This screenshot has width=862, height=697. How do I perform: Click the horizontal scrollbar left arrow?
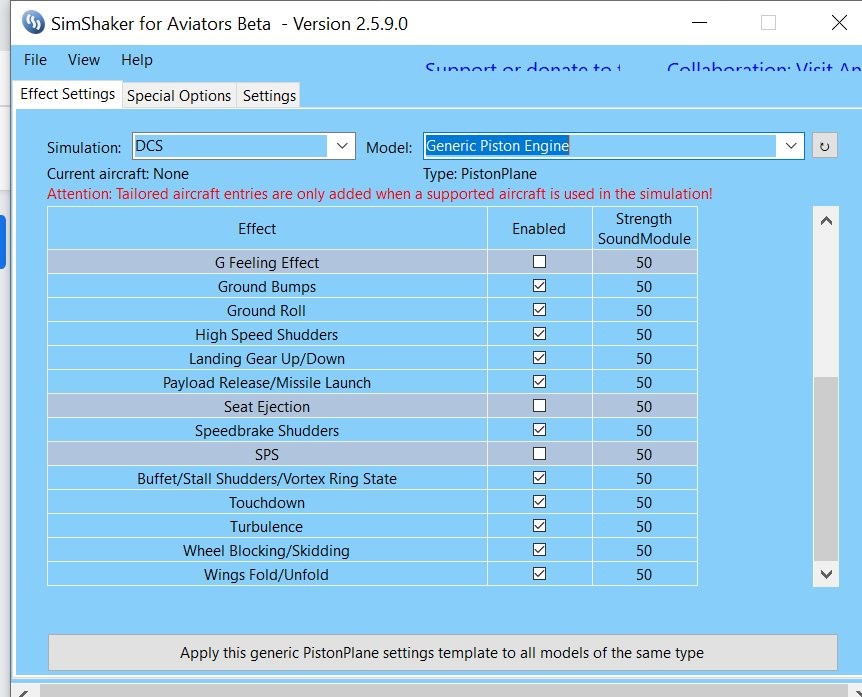24,692
